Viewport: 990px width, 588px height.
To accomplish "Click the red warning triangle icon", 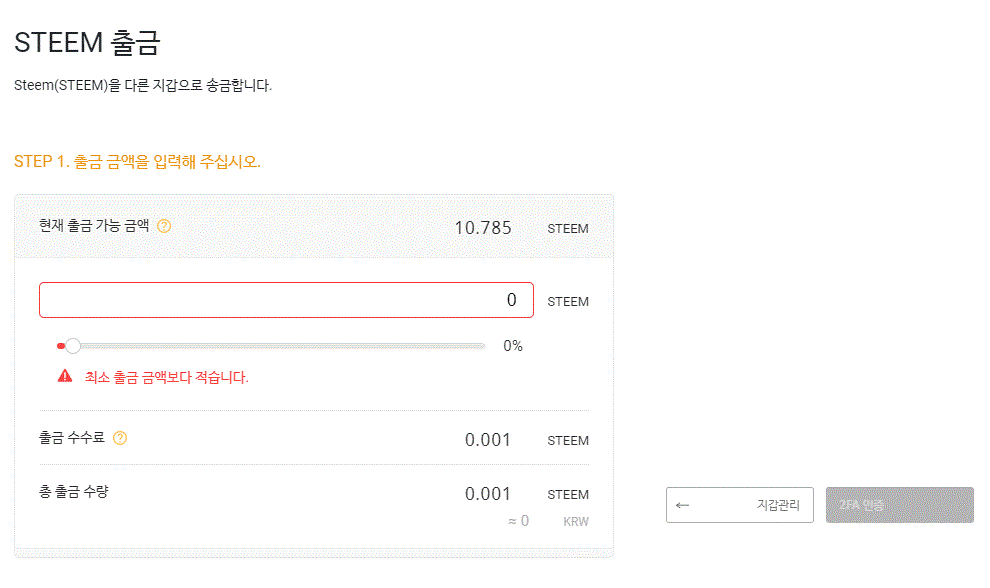I will [65, 376].
